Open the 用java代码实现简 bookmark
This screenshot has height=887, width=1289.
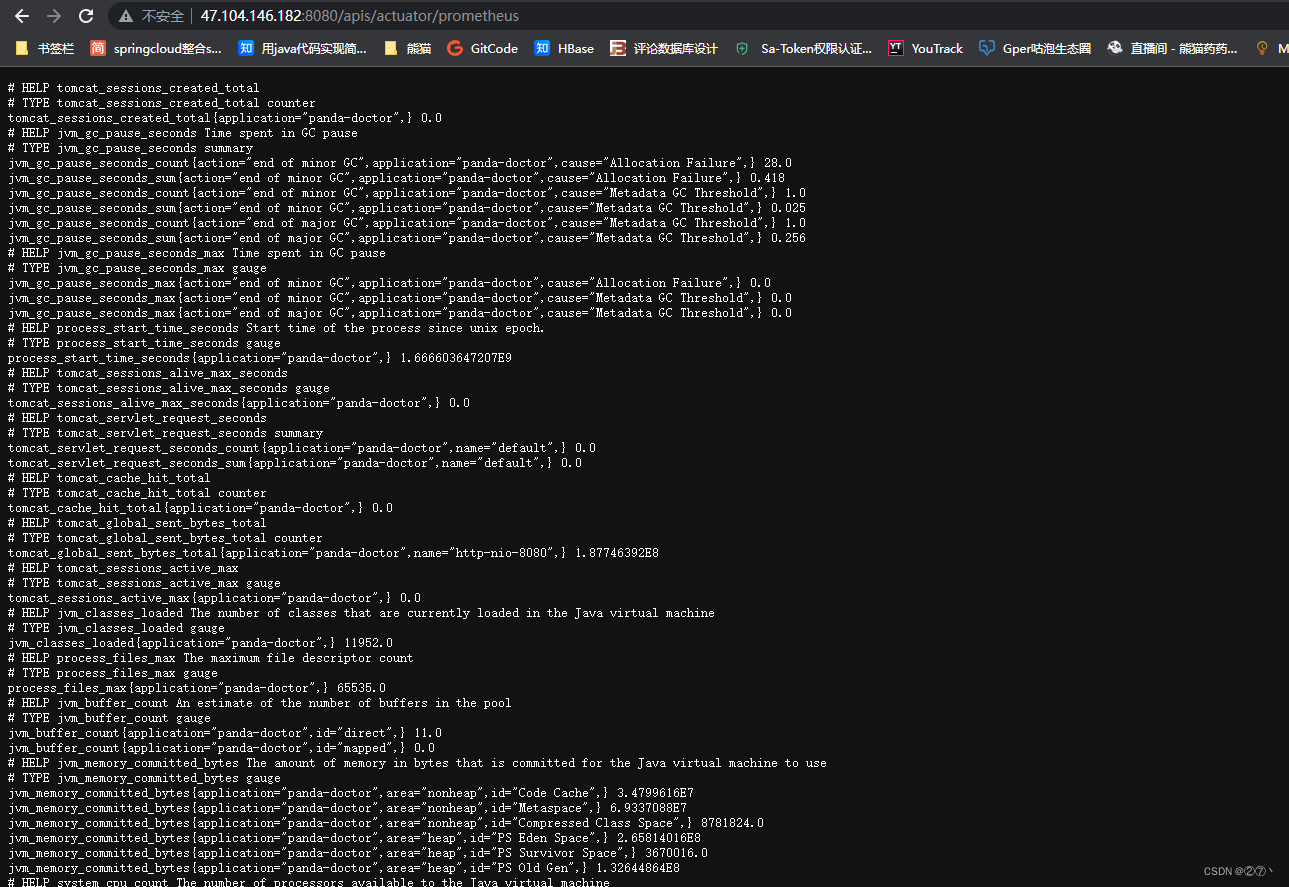pos(303,48)
